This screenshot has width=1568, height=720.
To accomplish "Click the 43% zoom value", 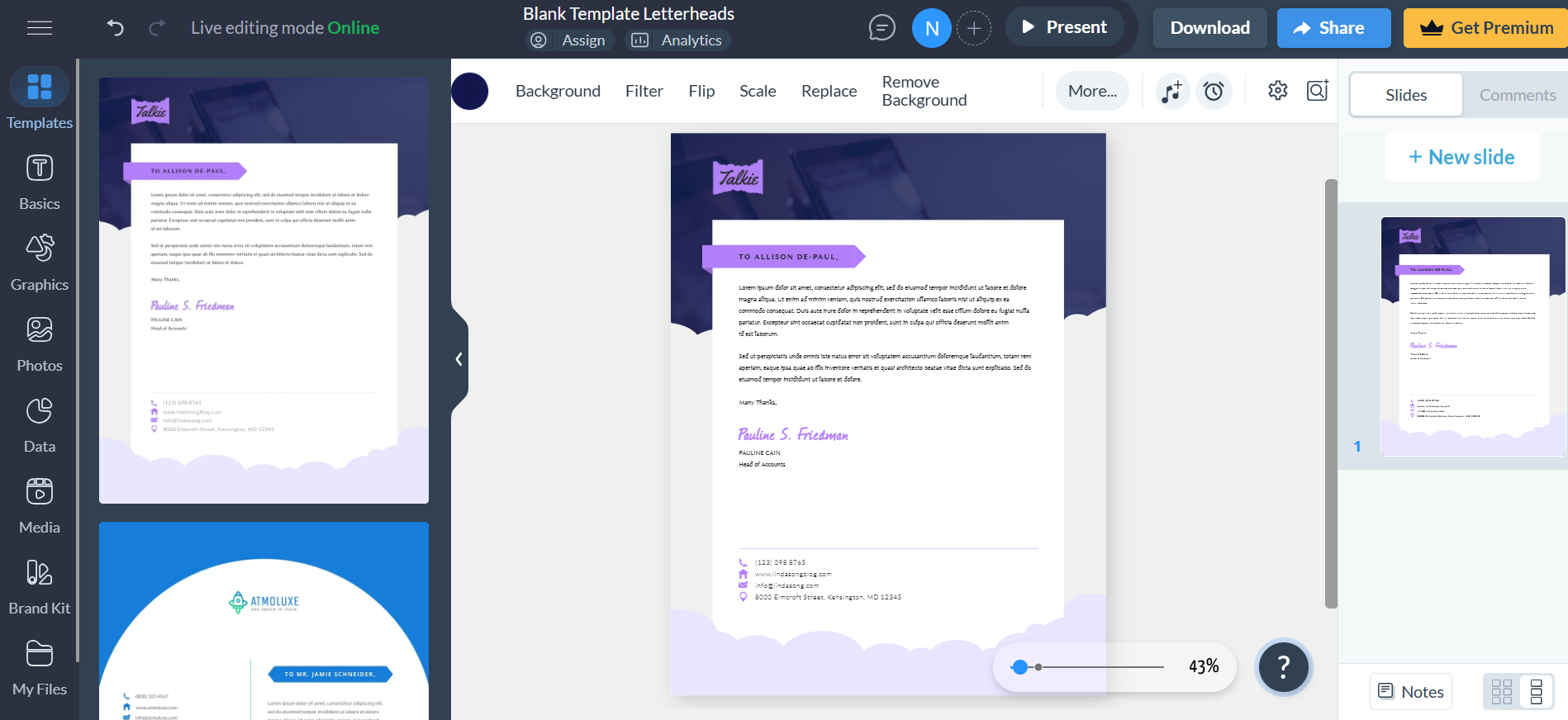I will coord(1204,667).
